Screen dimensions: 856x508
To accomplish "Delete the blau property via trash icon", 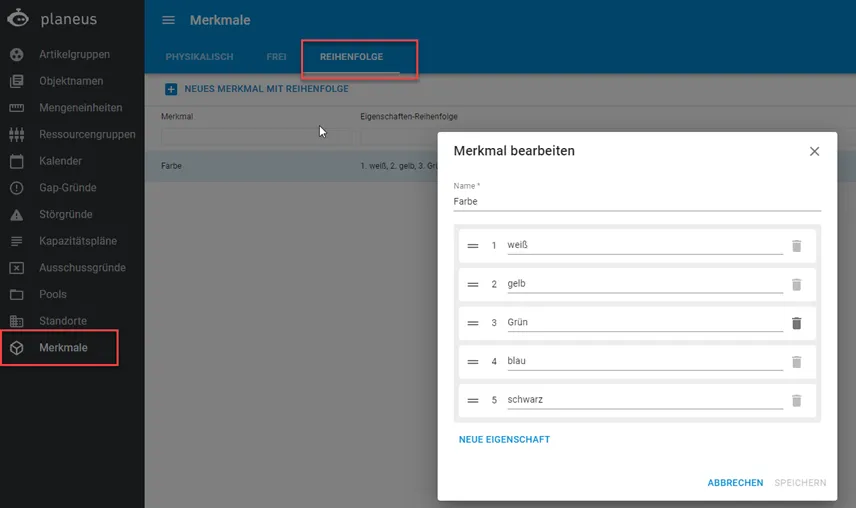I will [x=796, y=362].
